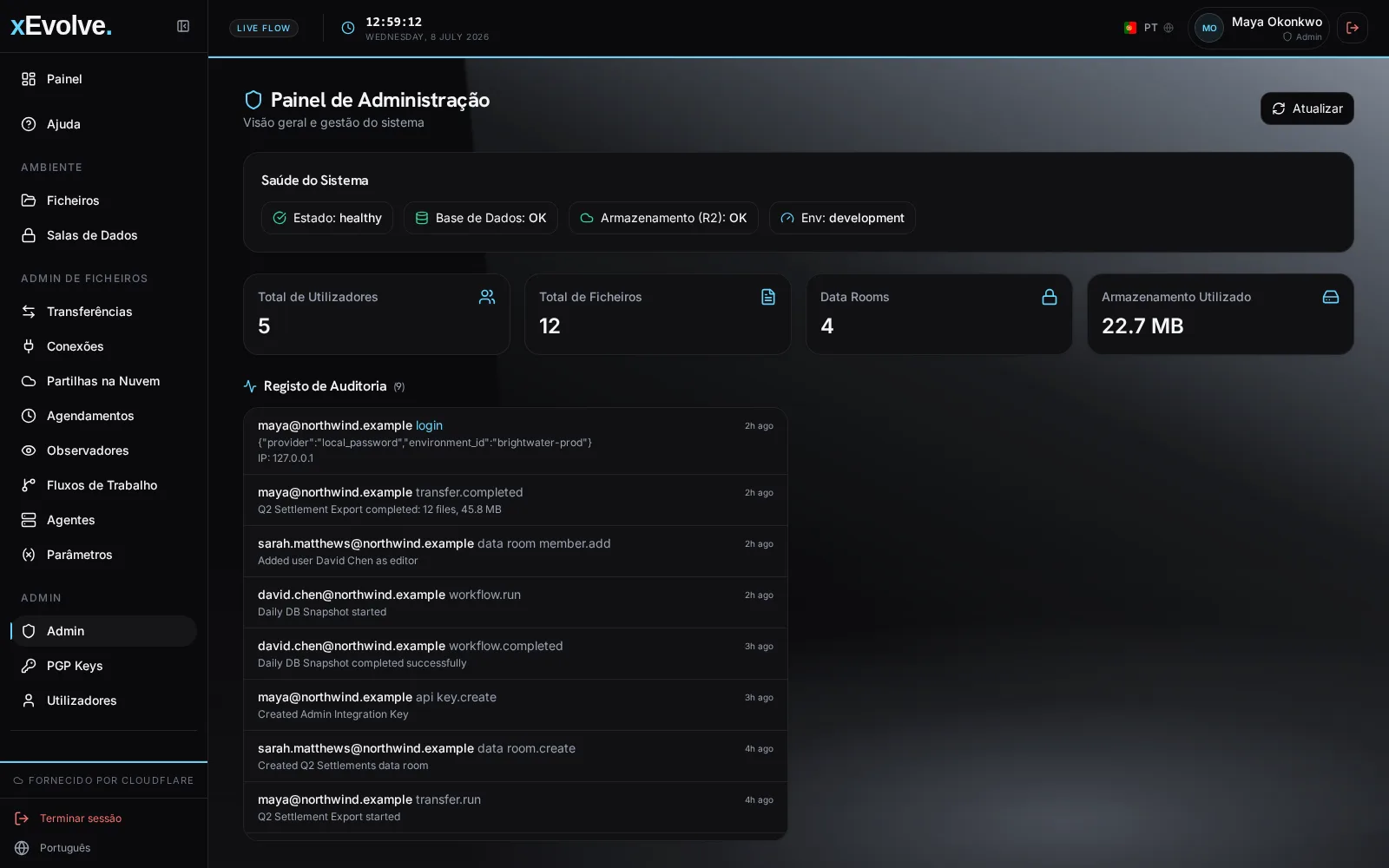Click the drive icon on Armazenamento Utilizado card
1389x868 pixels.
(x=1331, y=297)
